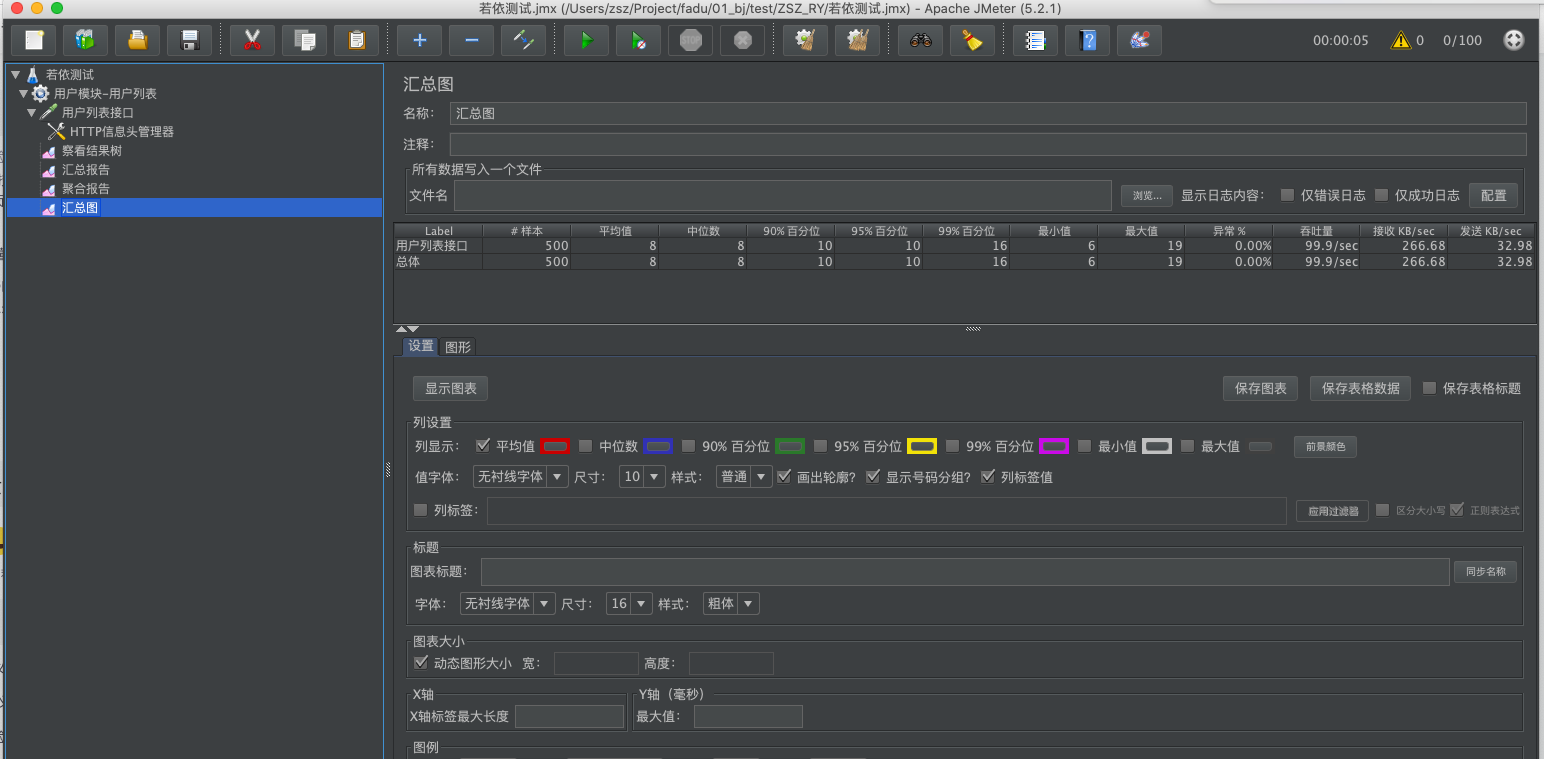Click the Toggle enable/disable icon

(523, 40)
